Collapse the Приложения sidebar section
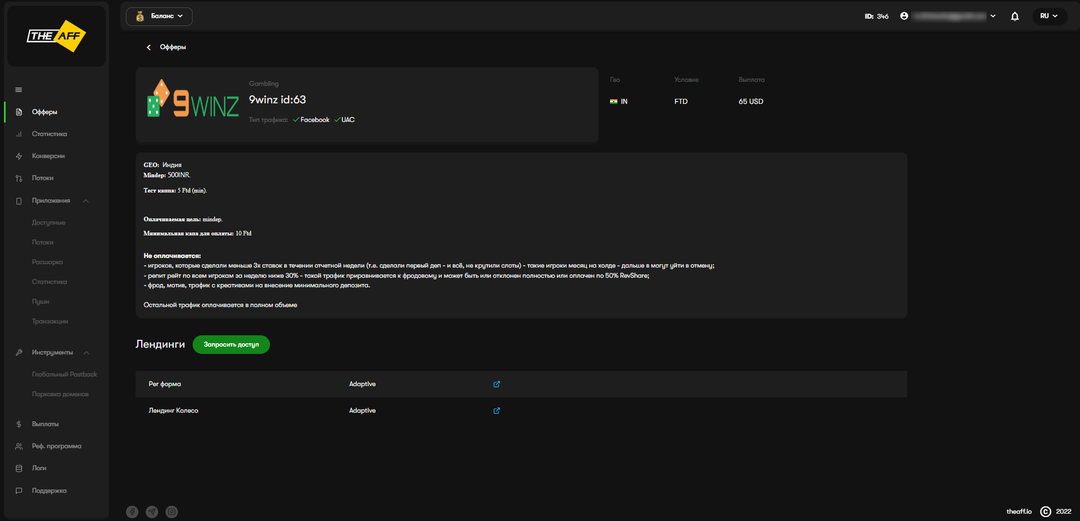Screen dimensions: 1080x521 pyautogui.click(x=86, y=201)
